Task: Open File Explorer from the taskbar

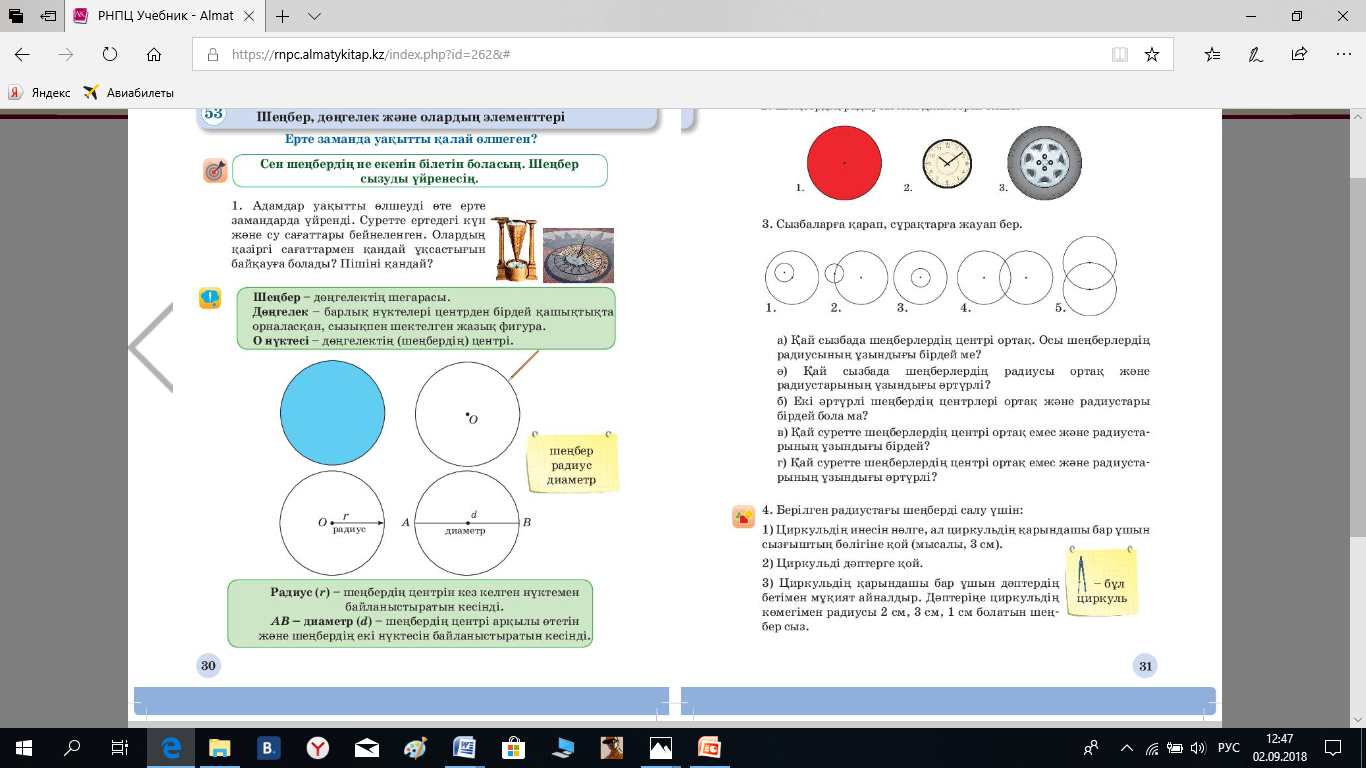Action: 220,748
